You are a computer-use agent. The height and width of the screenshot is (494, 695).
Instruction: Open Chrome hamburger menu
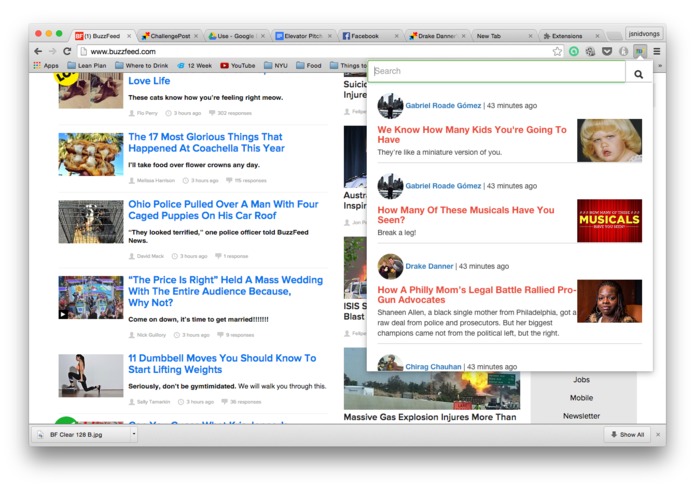click(x=657, y=51)
